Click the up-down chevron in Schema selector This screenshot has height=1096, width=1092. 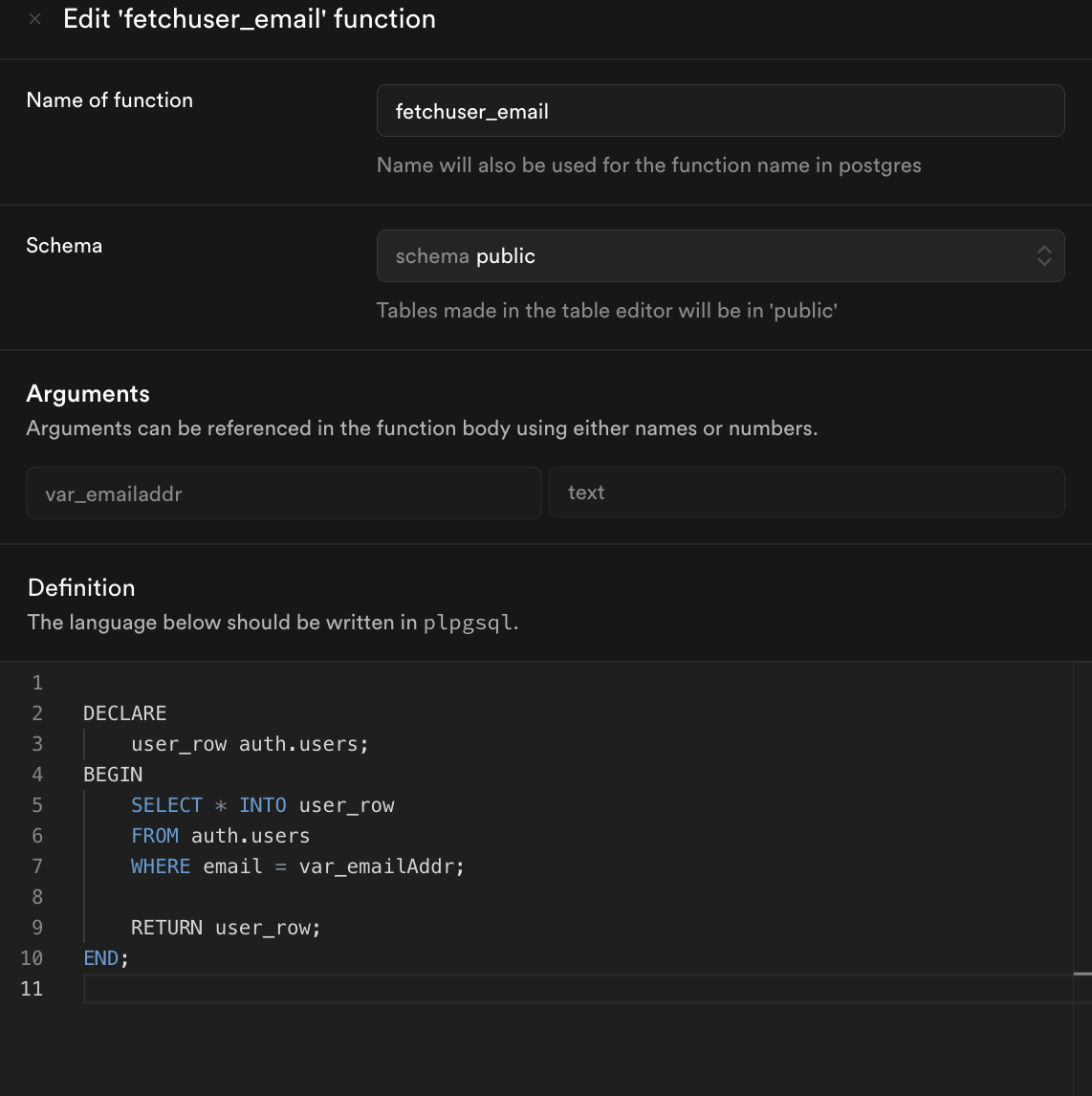[1044, 256]
